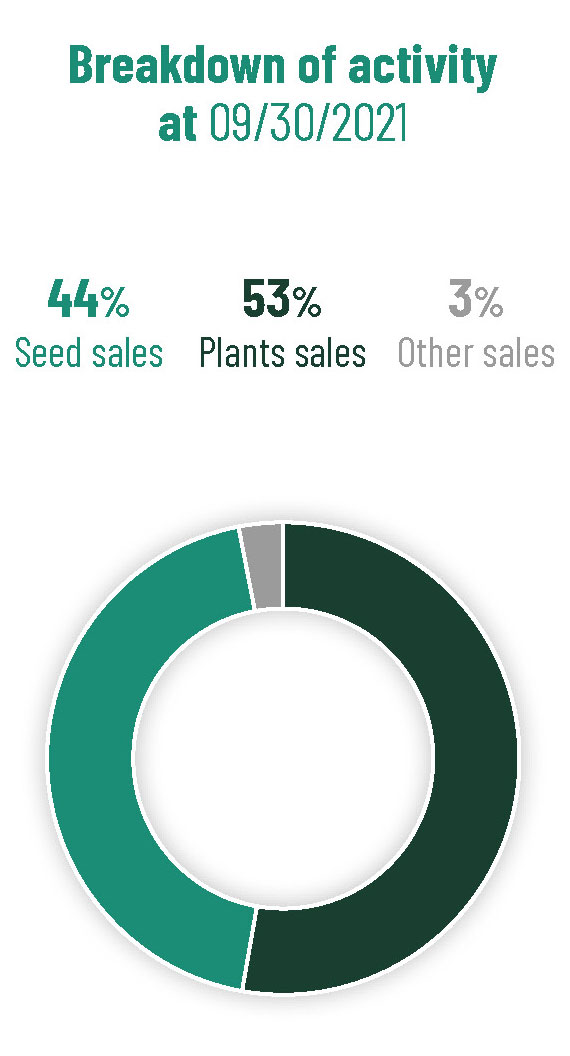The image size is (570, 1056).
Task: Select the gray bold 3 number
Action: [x=460, y=300]
